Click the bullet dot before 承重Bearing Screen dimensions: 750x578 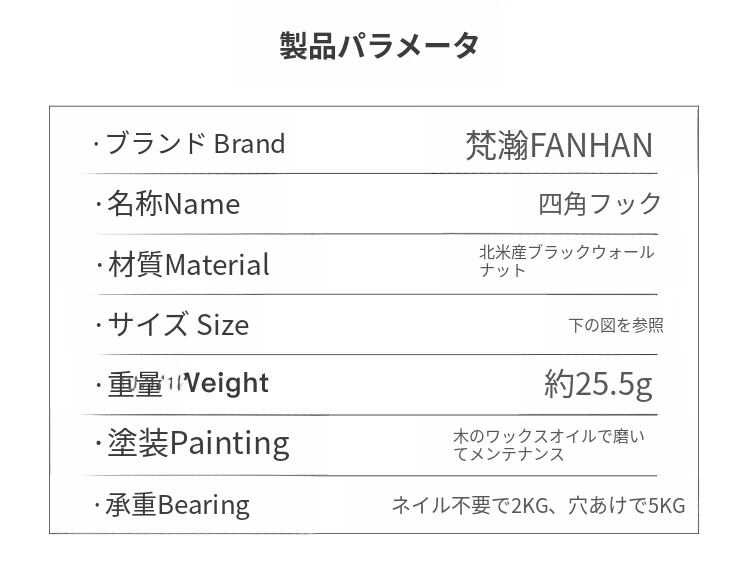pyautogui.click(x=96, y=505)
